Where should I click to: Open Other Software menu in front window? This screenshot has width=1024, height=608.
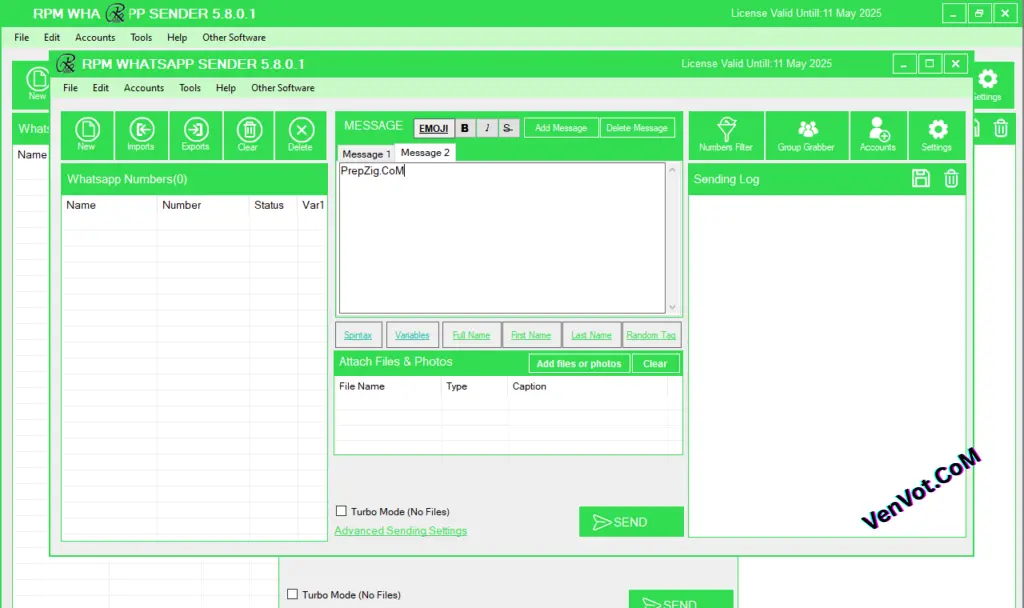click(x=283, y=88)
